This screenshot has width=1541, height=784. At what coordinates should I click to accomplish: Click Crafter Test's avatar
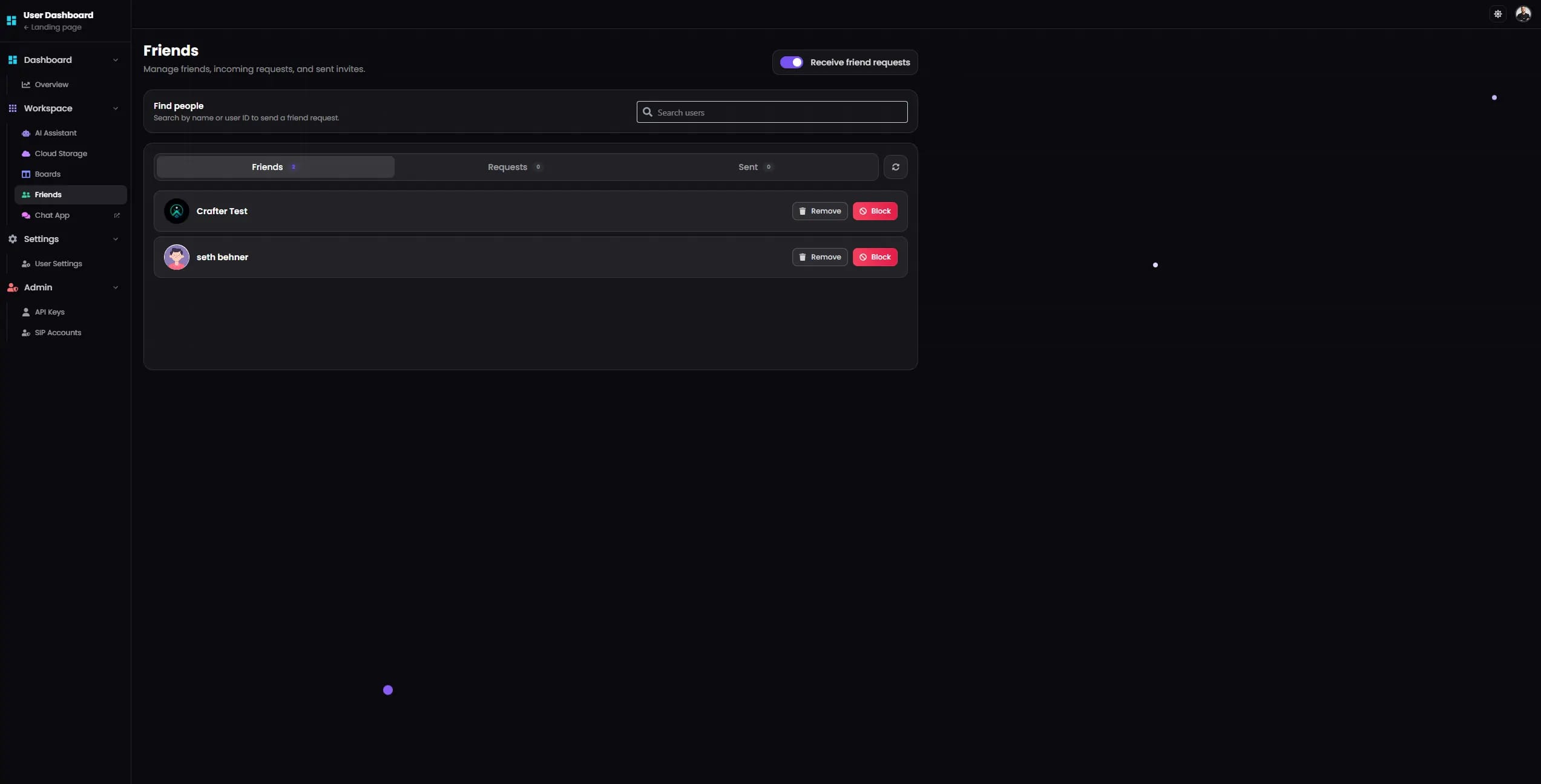coord(177,211)
